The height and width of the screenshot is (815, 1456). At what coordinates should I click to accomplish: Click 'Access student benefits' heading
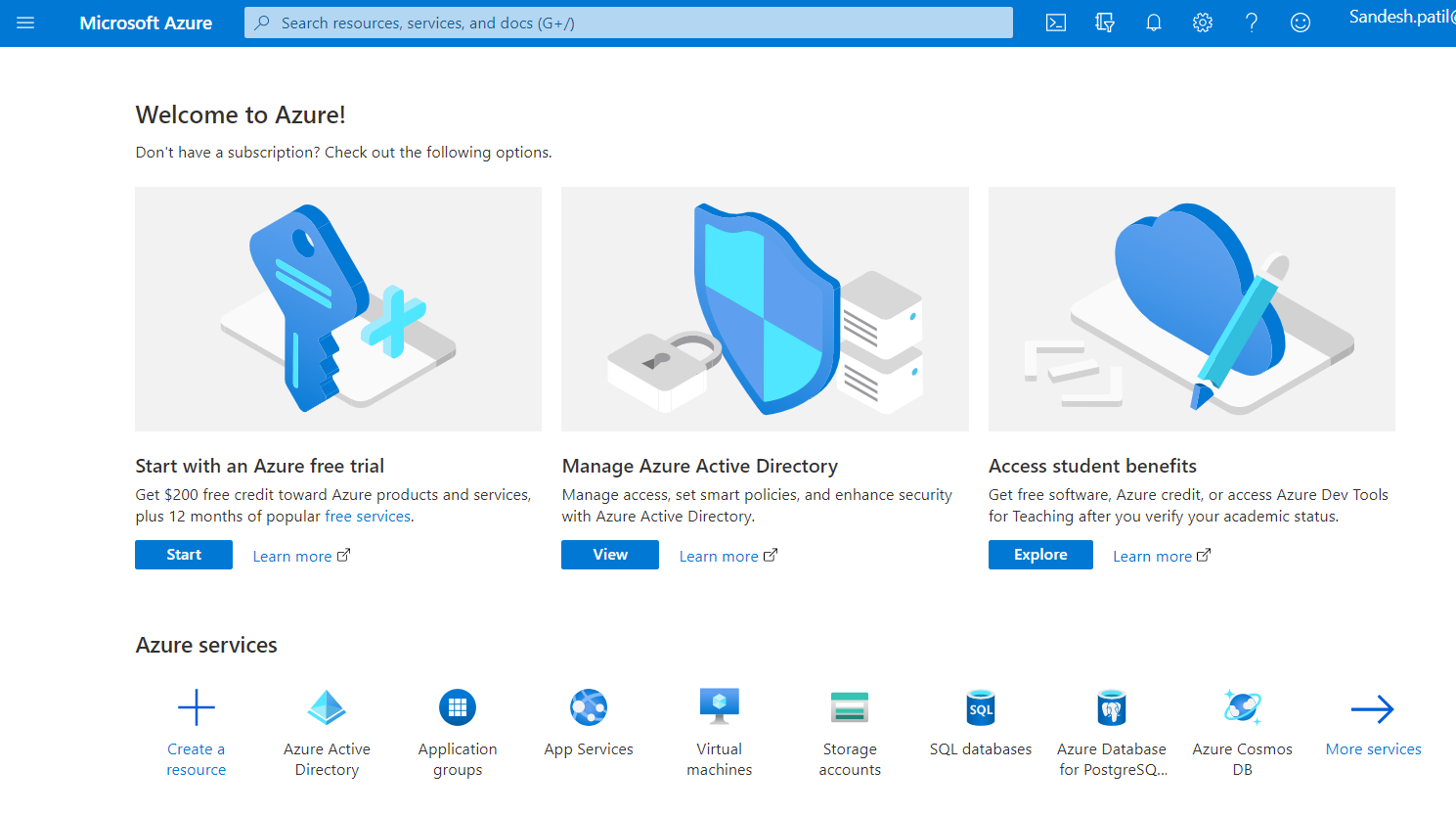(1092, 466)
